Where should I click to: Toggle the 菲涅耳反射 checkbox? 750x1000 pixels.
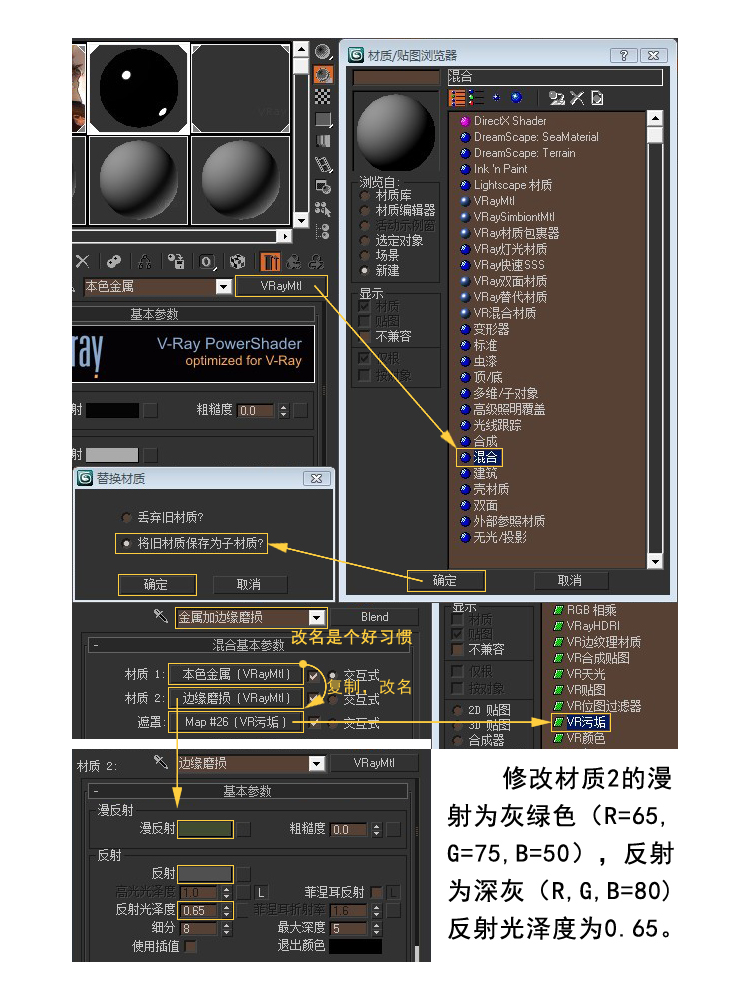pyautogui.click(x=376, y=892)
